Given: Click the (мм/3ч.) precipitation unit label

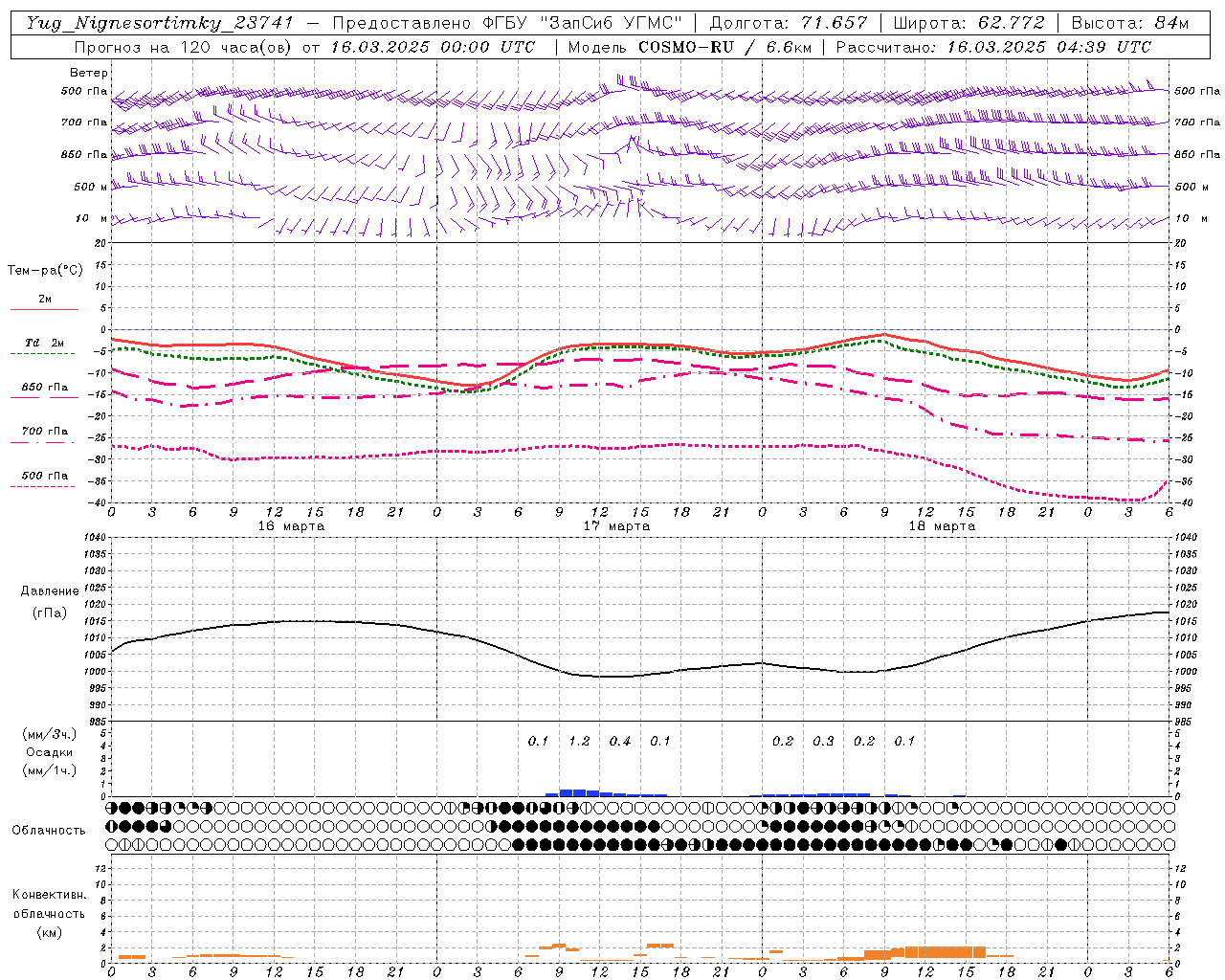Looking at the screenshot, I should 50,735.
